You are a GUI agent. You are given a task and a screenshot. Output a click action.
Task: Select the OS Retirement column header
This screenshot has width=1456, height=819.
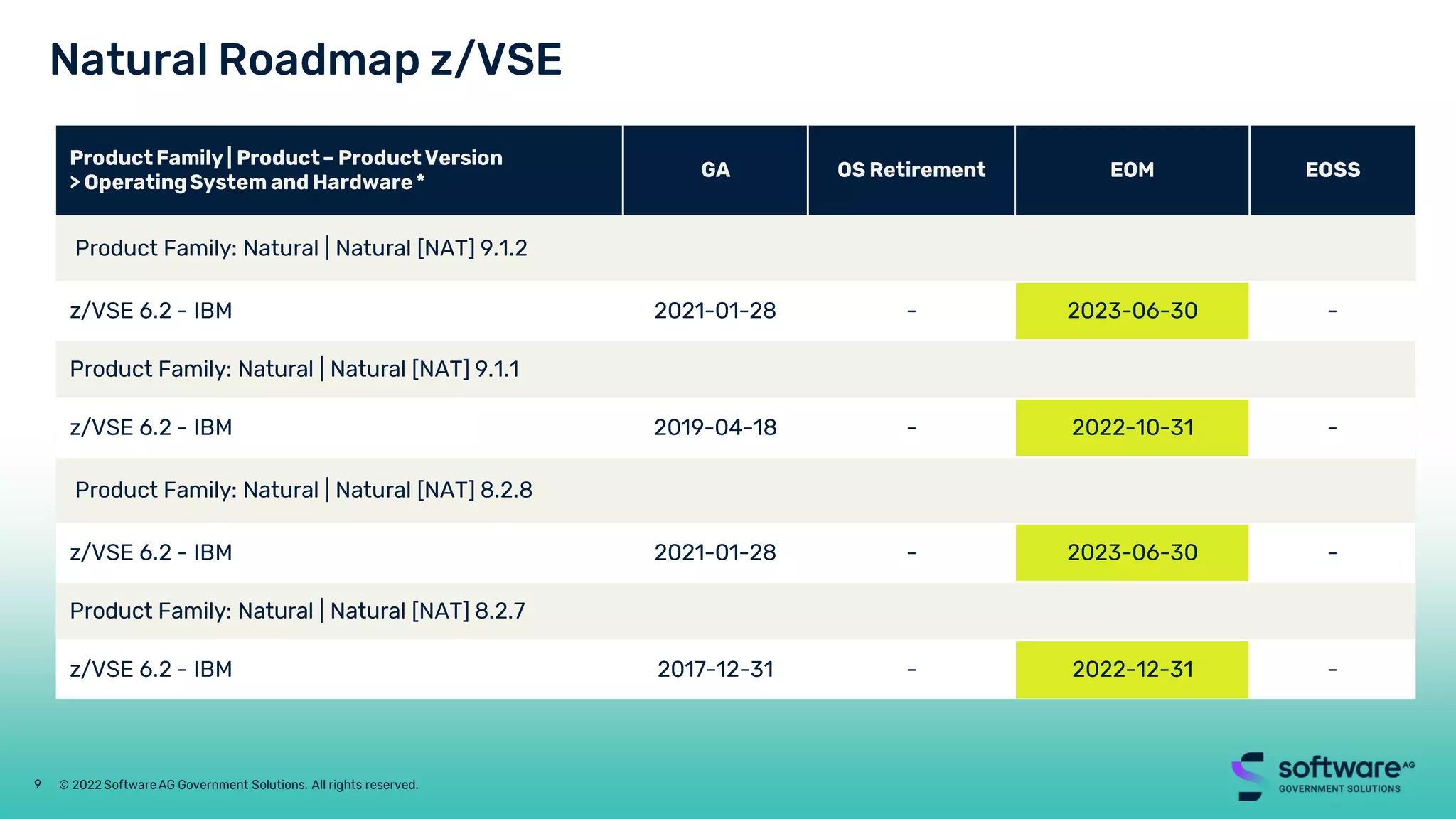(x=911, y=170)
